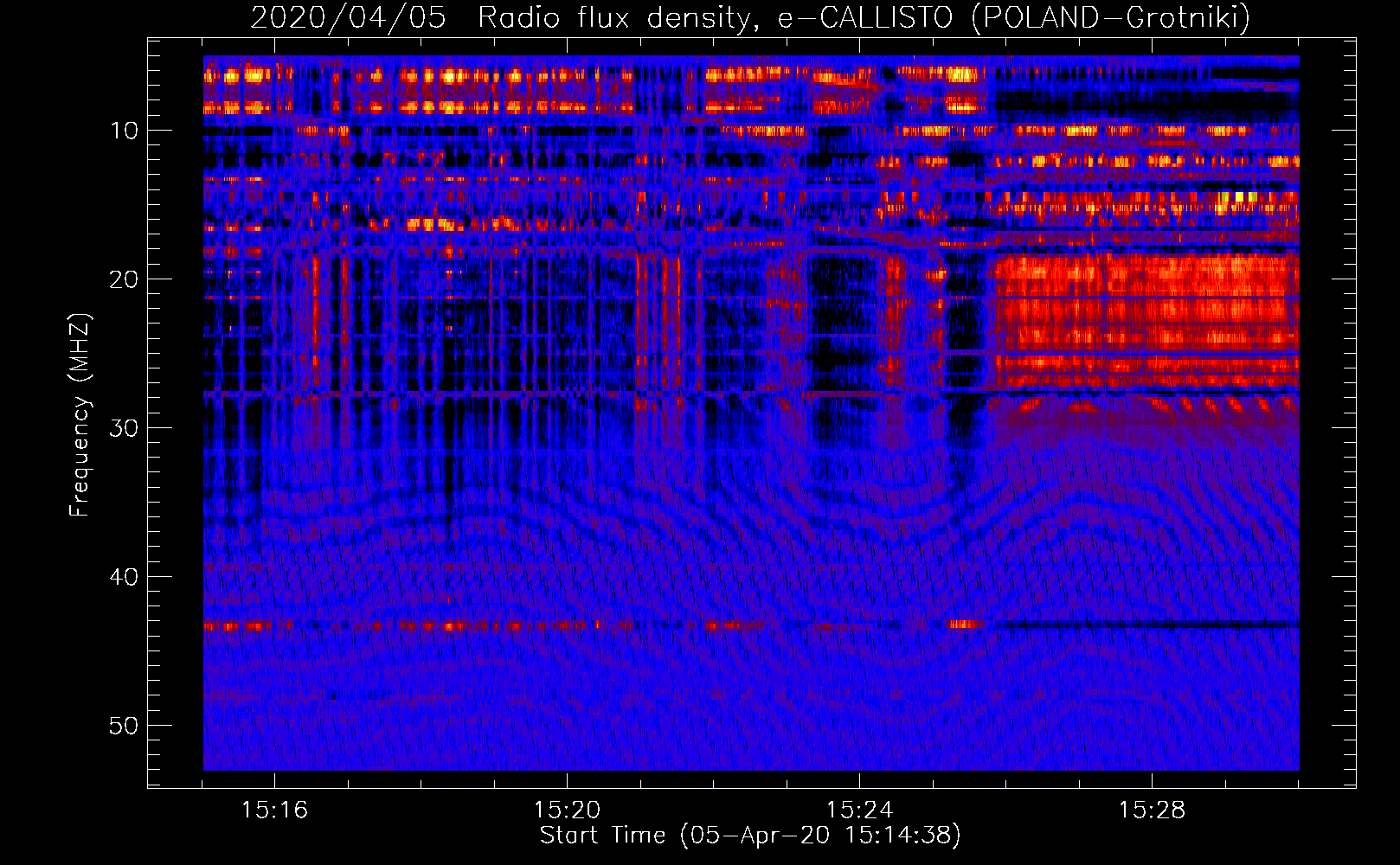Click the '50' frequency tick label
1400x865 pixels.
pos(124,726)
